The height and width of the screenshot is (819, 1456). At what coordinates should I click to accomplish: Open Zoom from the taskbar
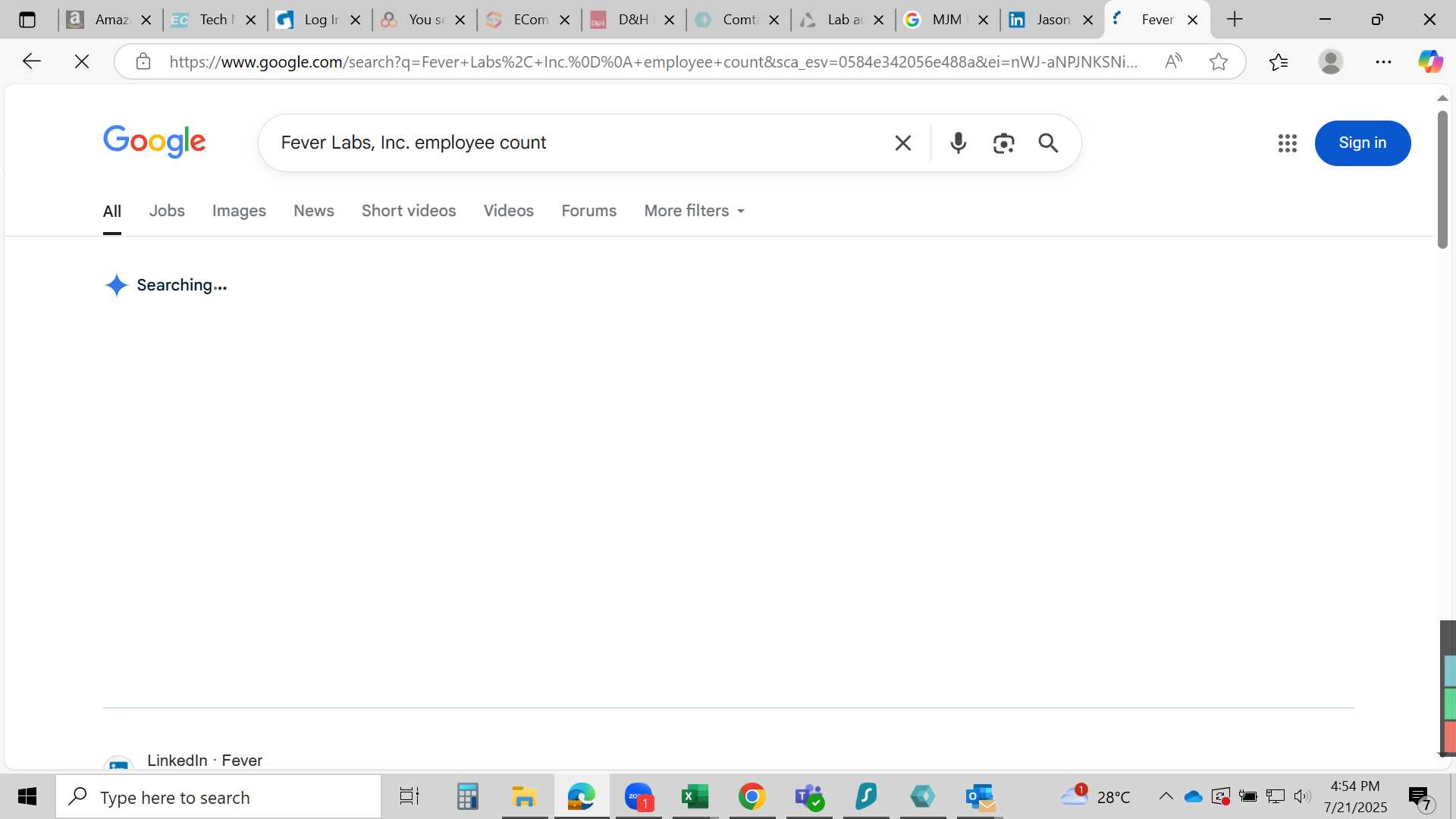point(639,796)
